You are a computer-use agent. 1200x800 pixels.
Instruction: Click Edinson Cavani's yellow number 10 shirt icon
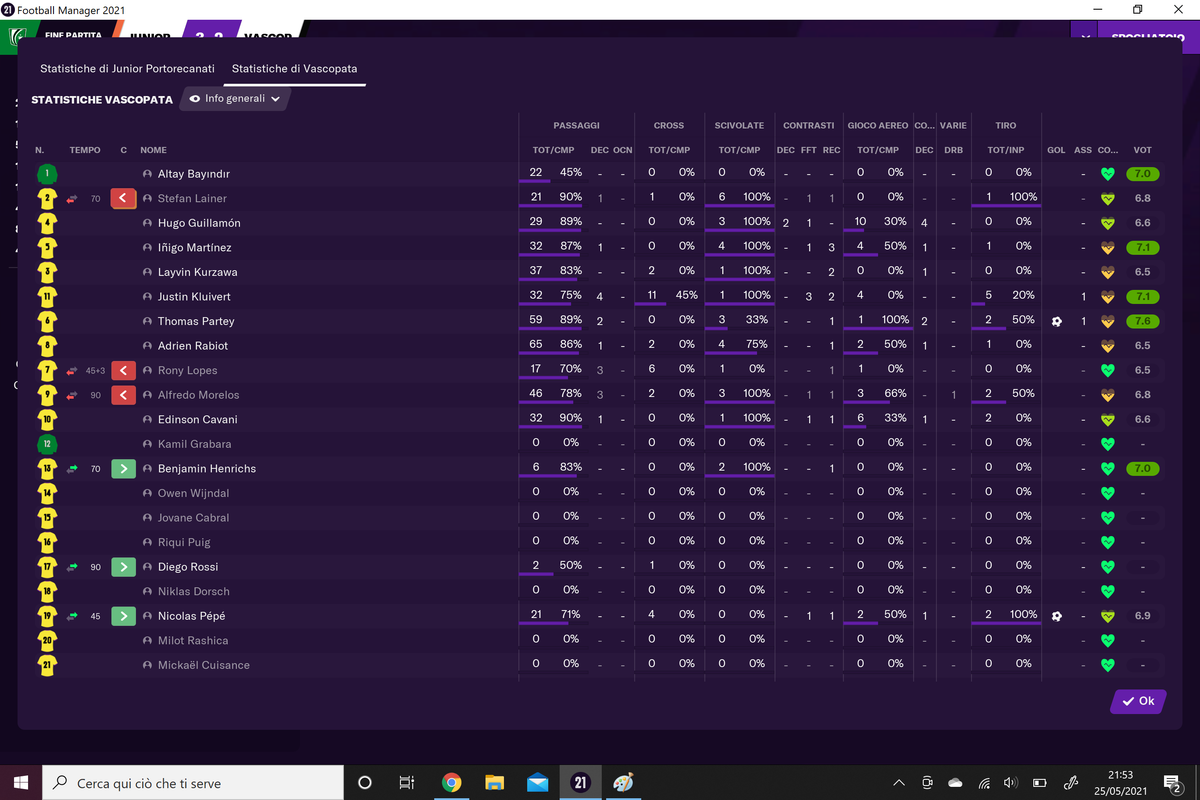47,419
